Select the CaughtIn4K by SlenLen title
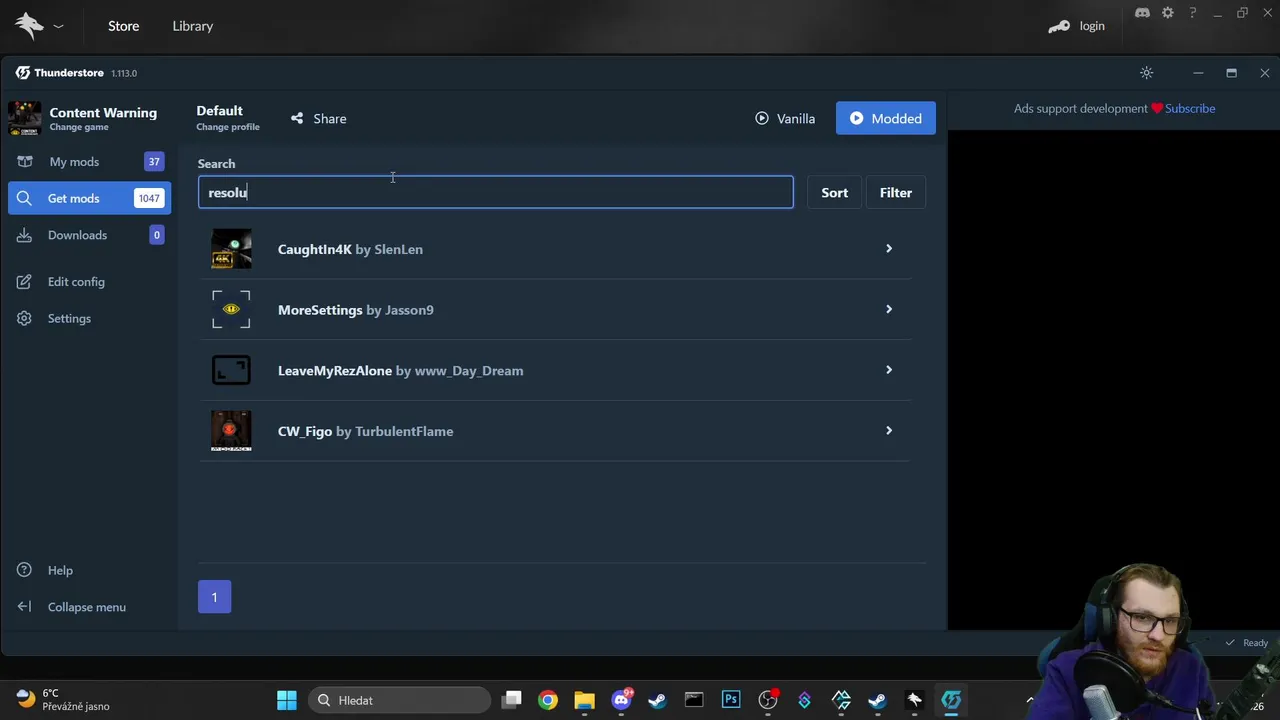Viewport: 1280px width, 720px height. [x=350, y=249]
